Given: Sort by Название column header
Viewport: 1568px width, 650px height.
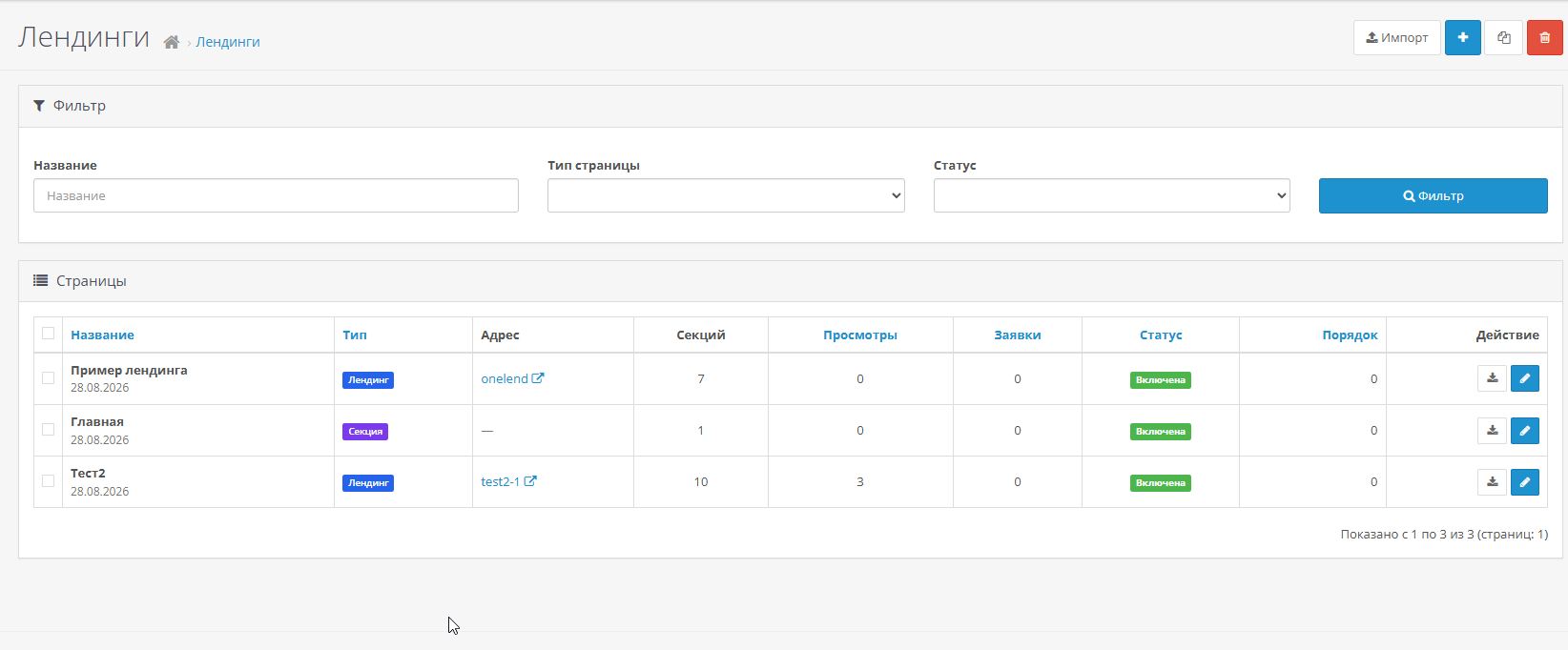Looking at the screenshot, I should 102,335.
